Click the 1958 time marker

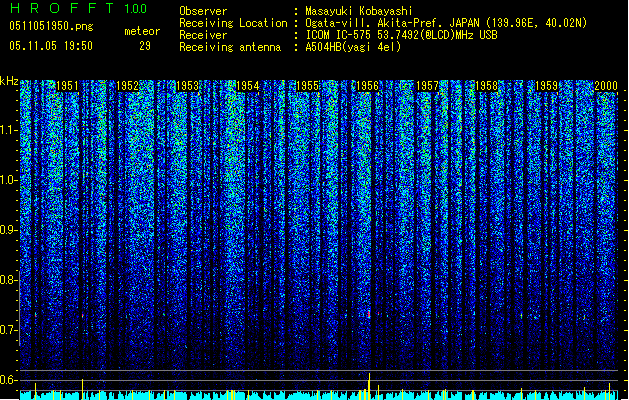click(x=487, y=86)
